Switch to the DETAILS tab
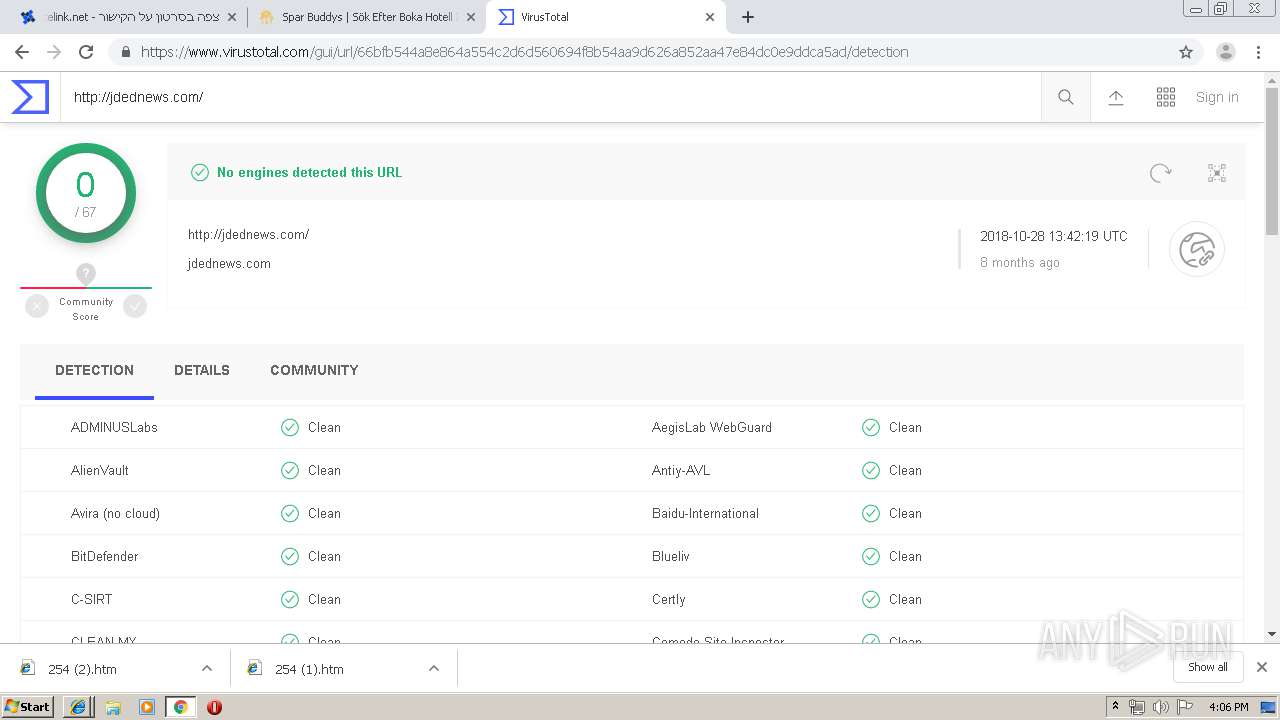This screenshot has height=720, width=1280. click(x=202, y=370)
